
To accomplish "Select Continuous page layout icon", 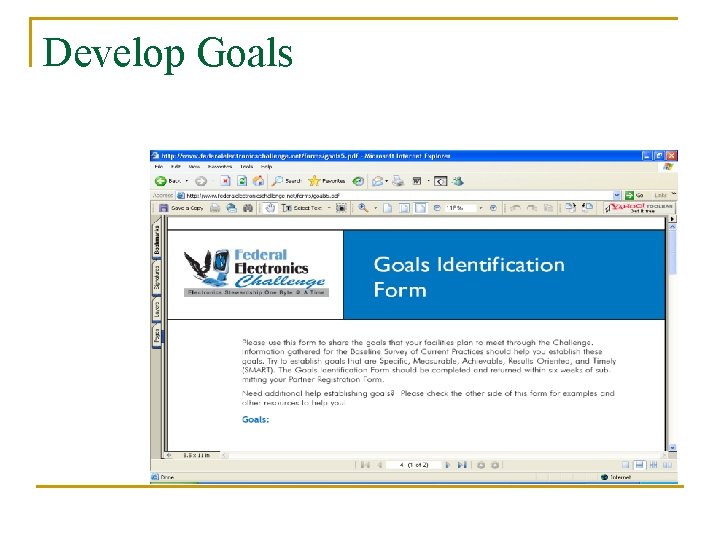I will pyautogui.click(x=639, y=465).
